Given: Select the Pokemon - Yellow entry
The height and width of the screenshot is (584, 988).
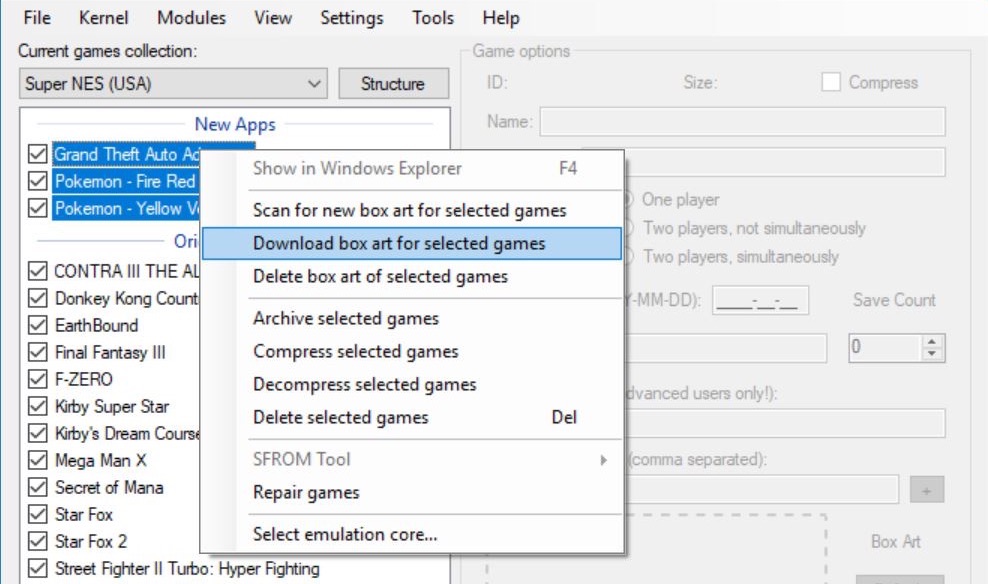Looking at the screenshot, I should click(x=127, y=208).
